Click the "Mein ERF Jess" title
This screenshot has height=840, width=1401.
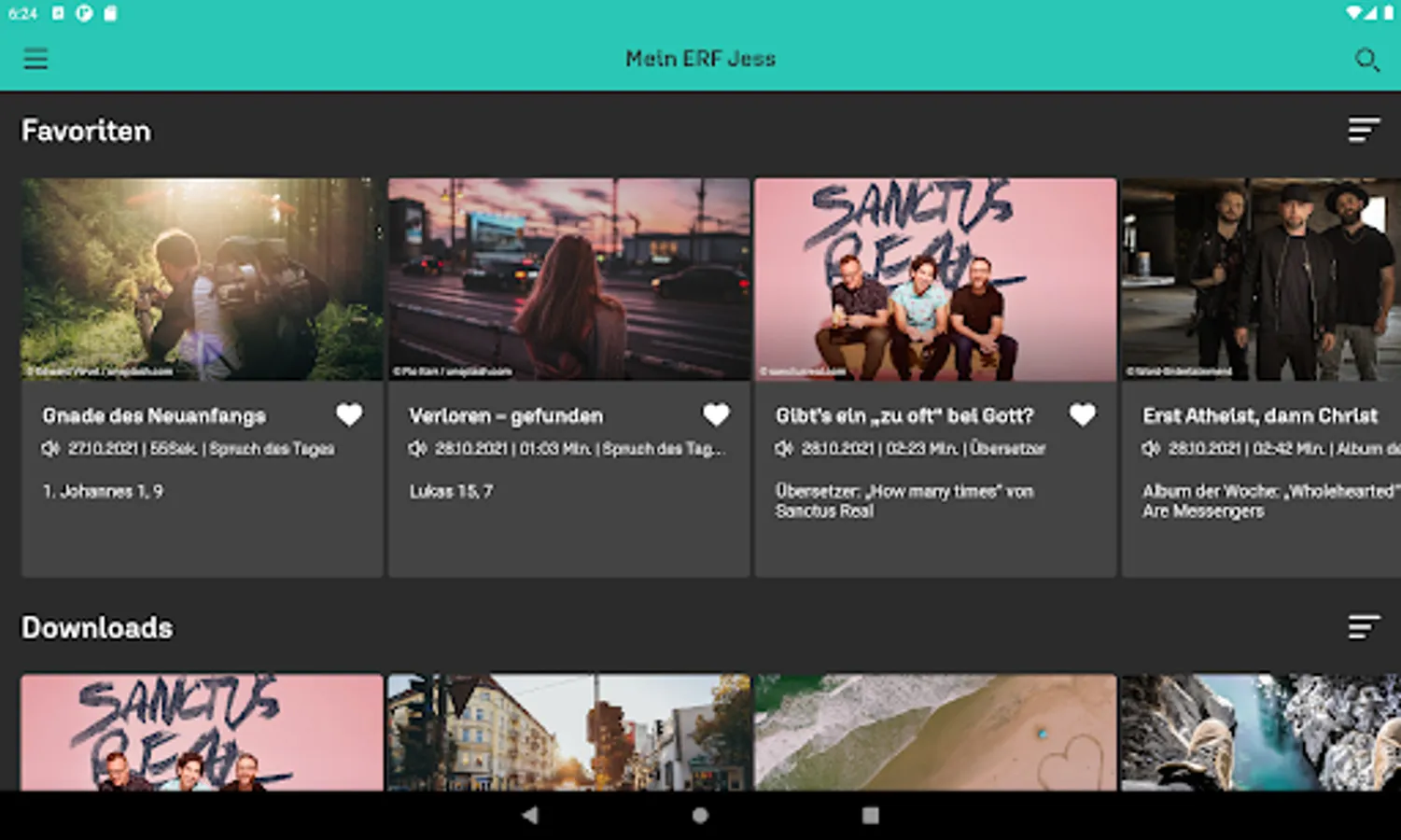(700, 59)
